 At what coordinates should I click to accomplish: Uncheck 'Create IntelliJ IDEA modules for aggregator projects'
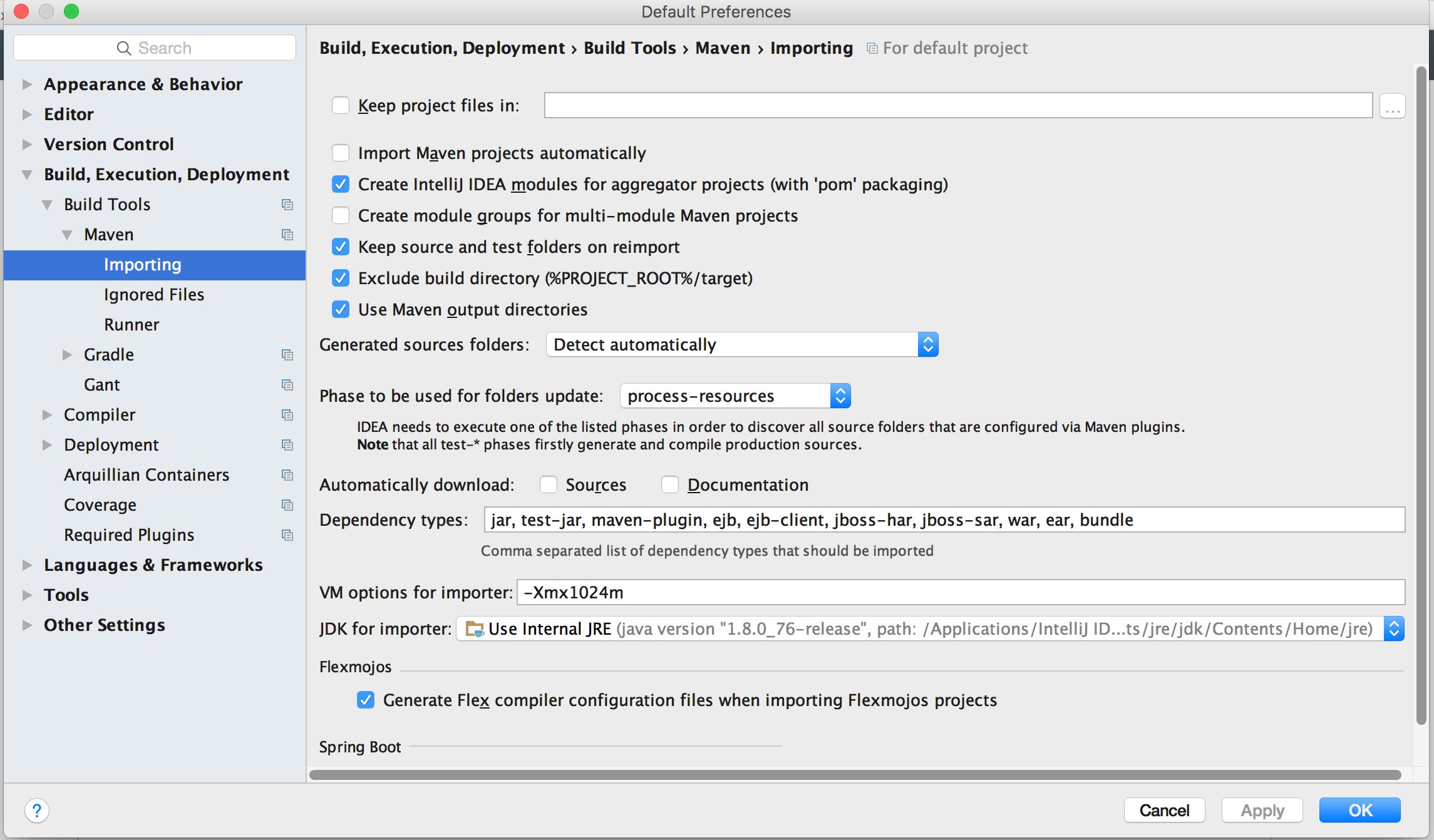341,184
